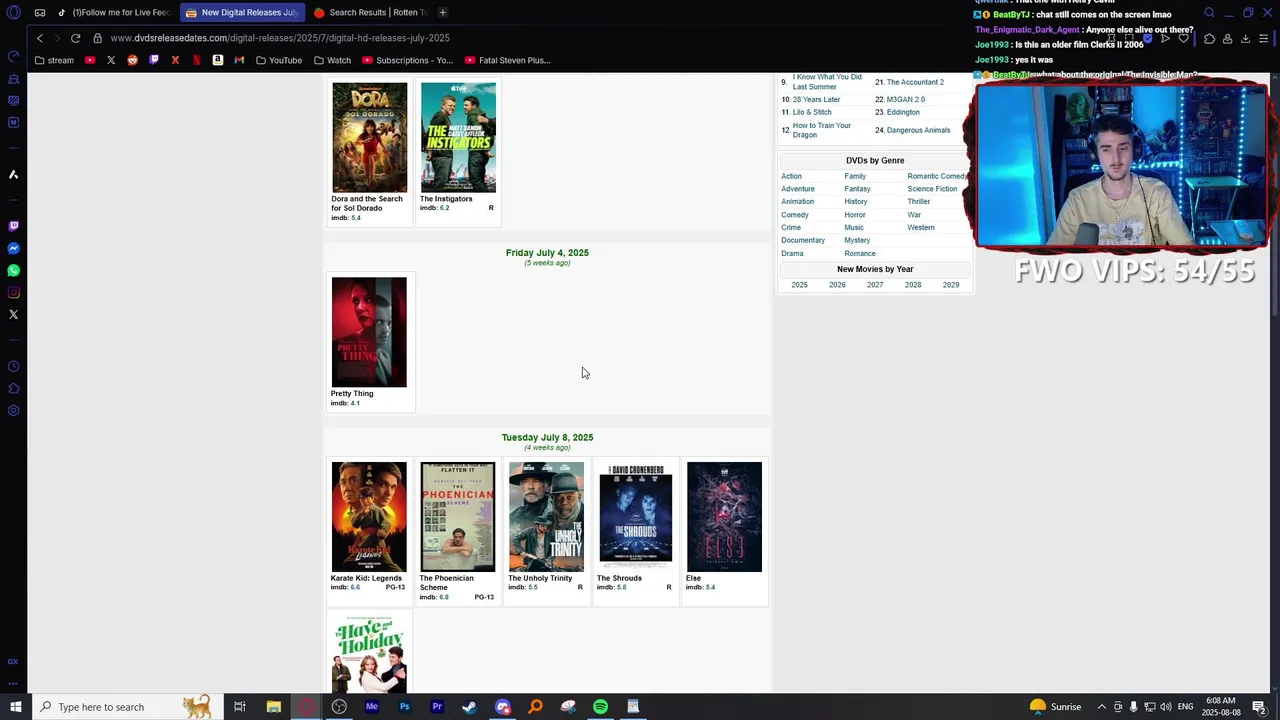Open sidebar settings gear icon

(13, 410)
